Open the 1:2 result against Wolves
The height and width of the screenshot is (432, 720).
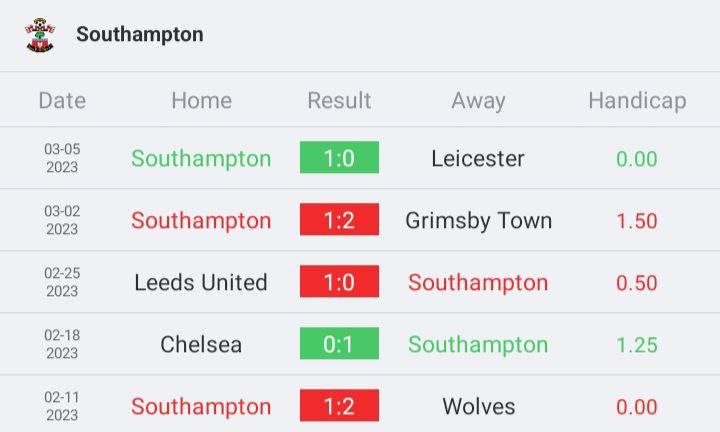click(x=339, y=405)
